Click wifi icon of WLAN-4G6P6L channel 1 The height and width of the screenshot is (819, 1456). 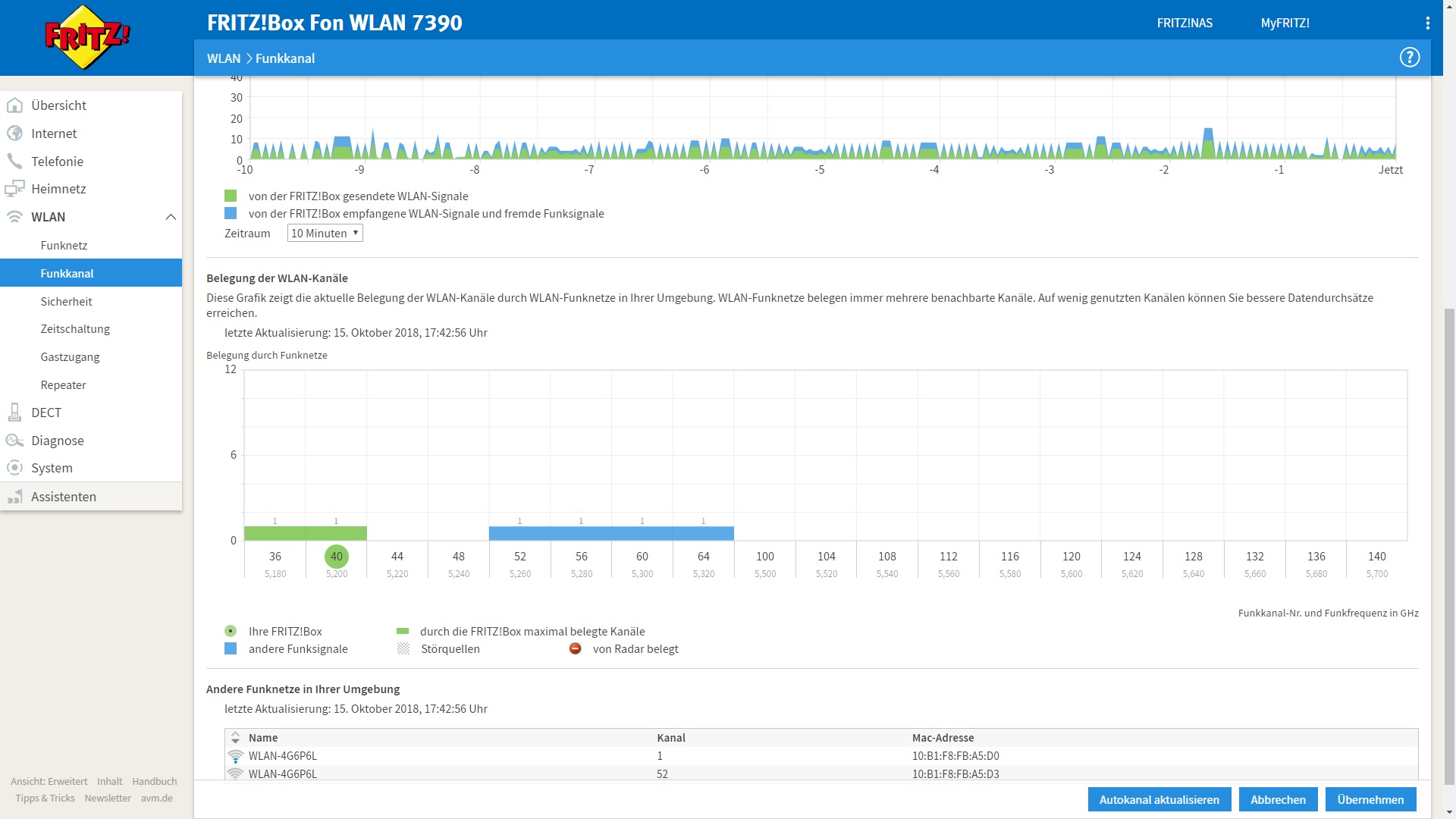click(235, 756)
